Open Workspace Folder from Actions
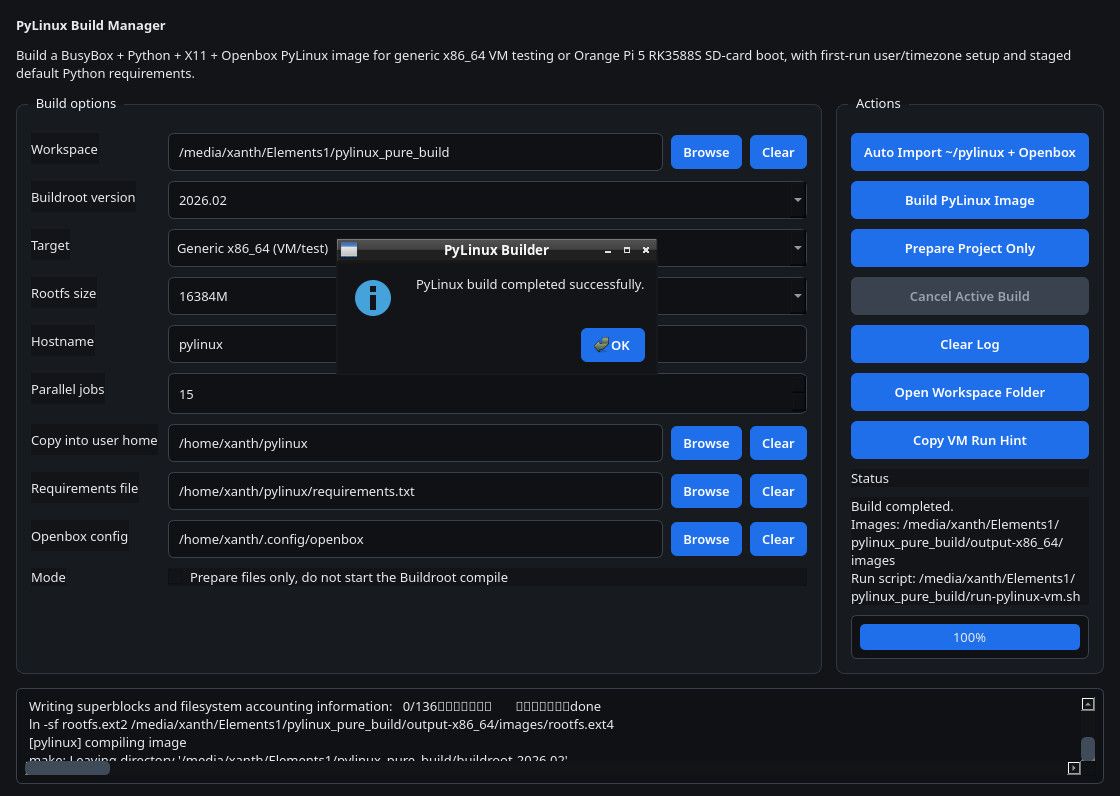This screenshot has height=796, width=1120. pyautogui.click(x=969, y=392)
